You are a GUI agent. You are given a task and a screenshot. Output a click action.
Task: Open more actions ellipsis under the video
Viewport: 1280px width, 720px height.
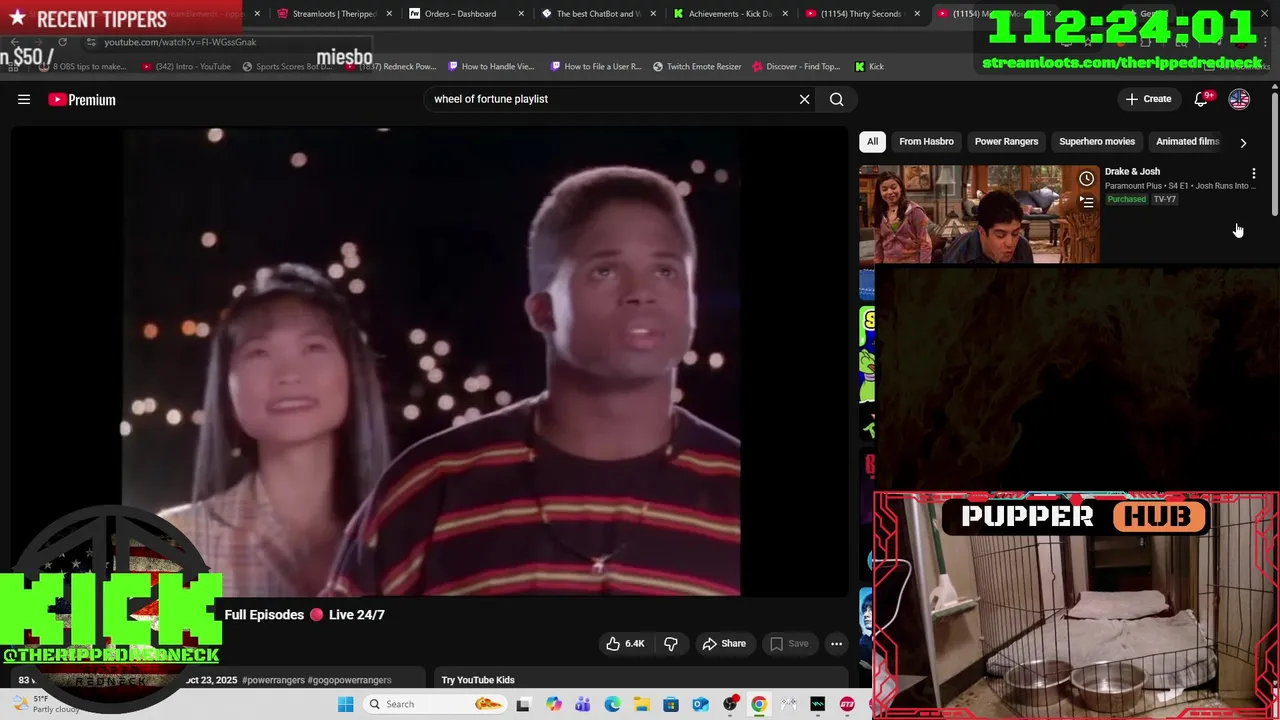click(837, 643)
